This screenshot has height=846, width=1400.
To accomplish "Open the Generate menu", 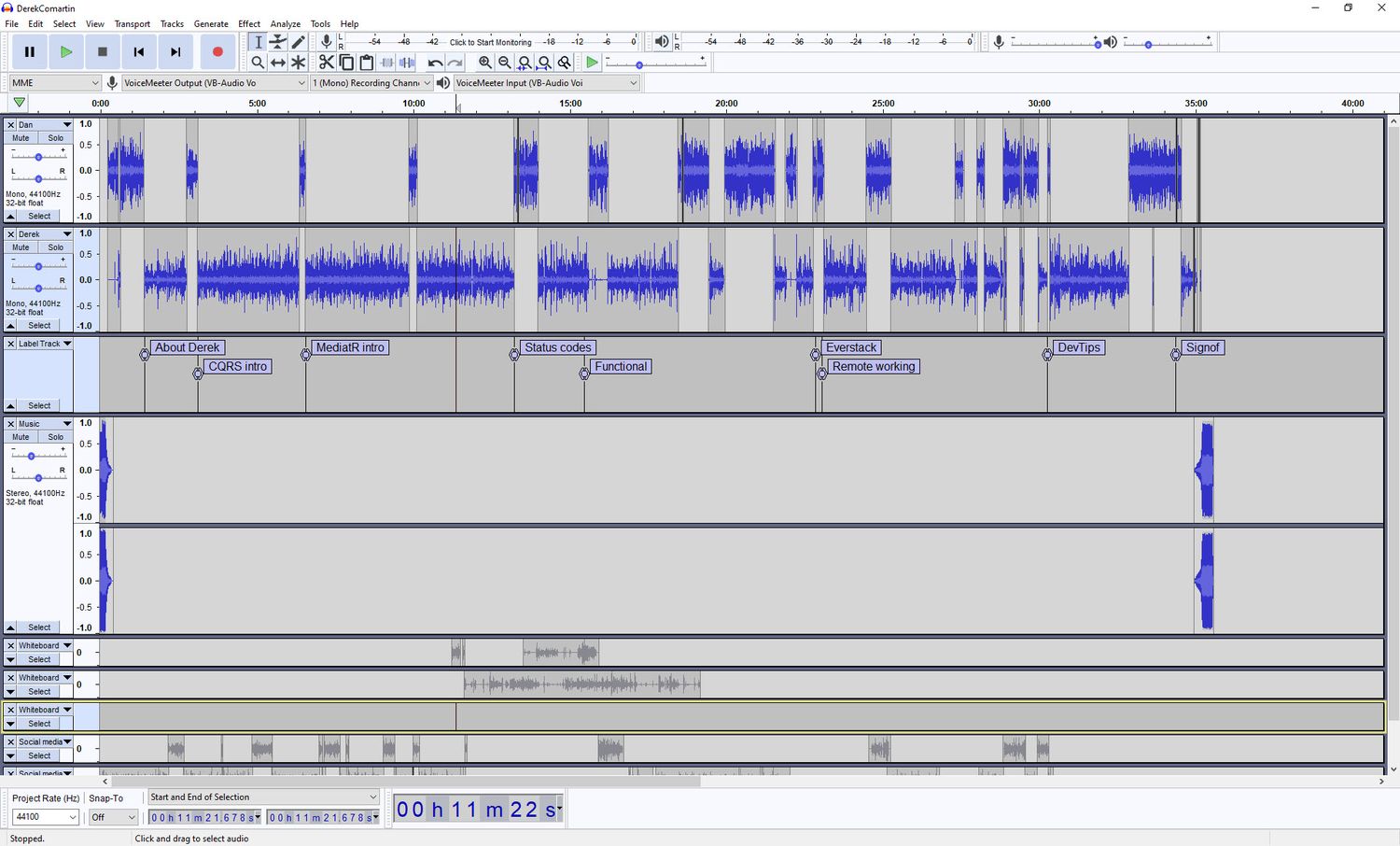I will 211,23.
